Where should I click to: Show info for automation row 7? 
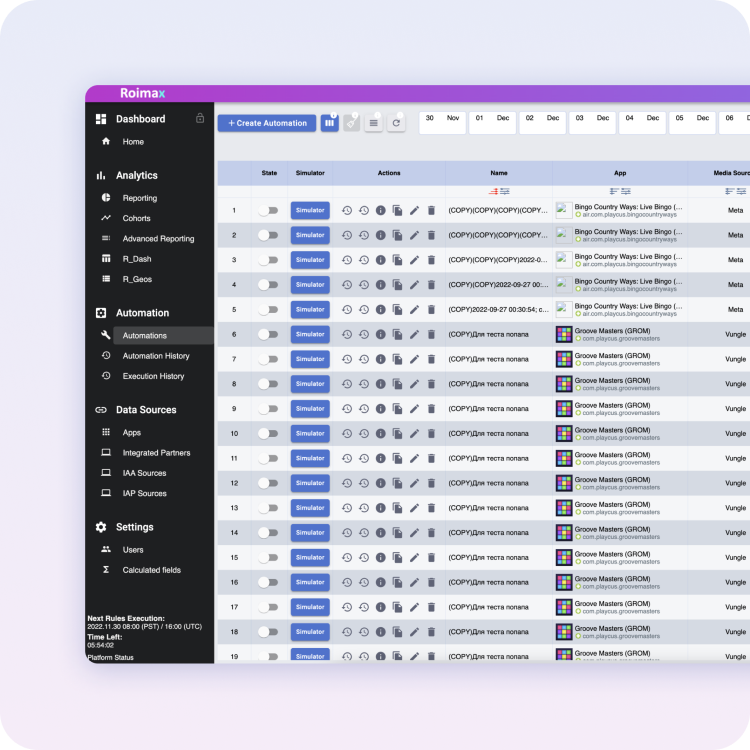pos(381,359)
